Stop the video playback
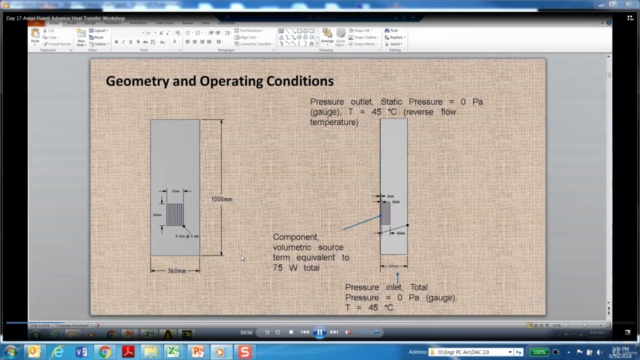The width and height of the screenshot is (640, 360). pyautogui.click(x=291, y=332)
